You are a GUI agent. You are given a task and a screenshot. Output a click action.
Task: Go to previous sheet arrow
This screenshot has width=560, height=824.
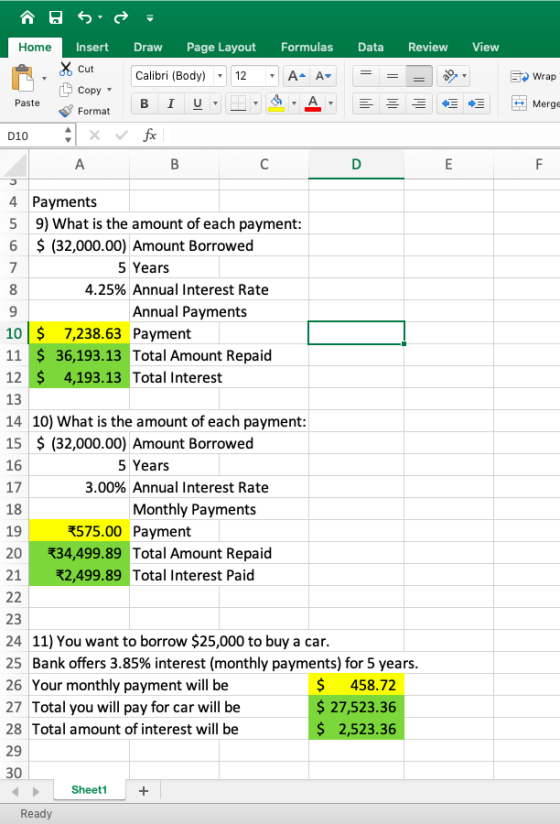pyautogui.click(x=15, y=791)
